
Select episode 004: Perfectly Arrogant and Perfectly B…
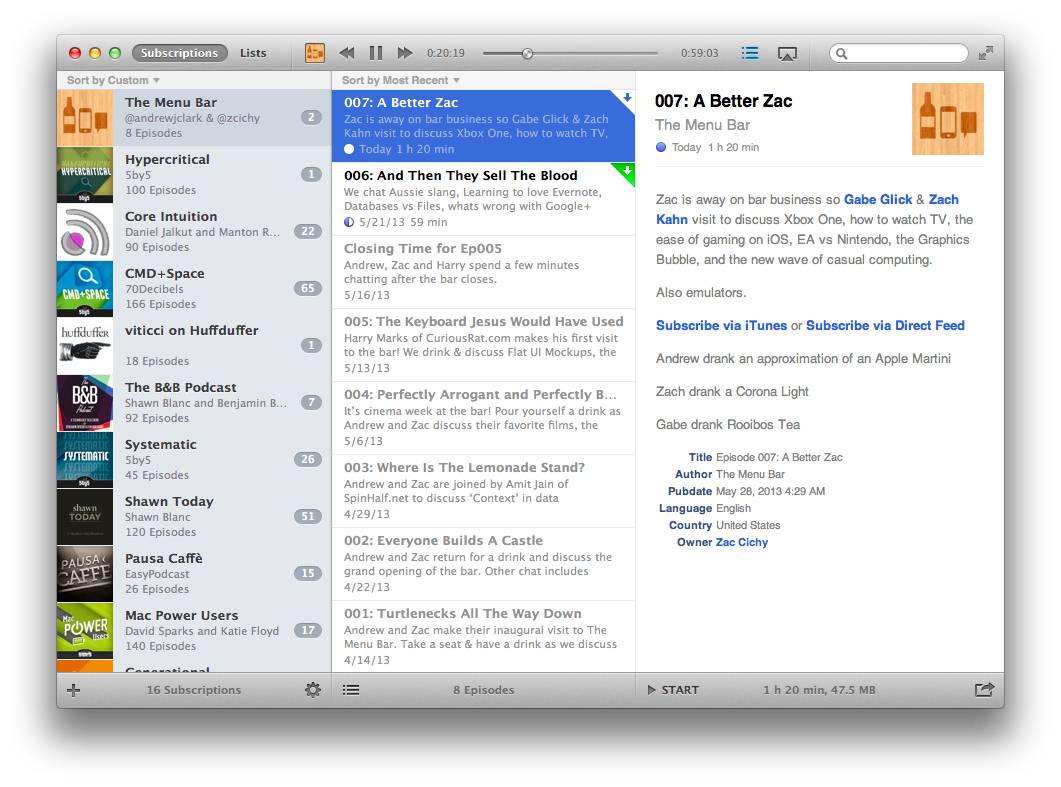pos(483,418)
